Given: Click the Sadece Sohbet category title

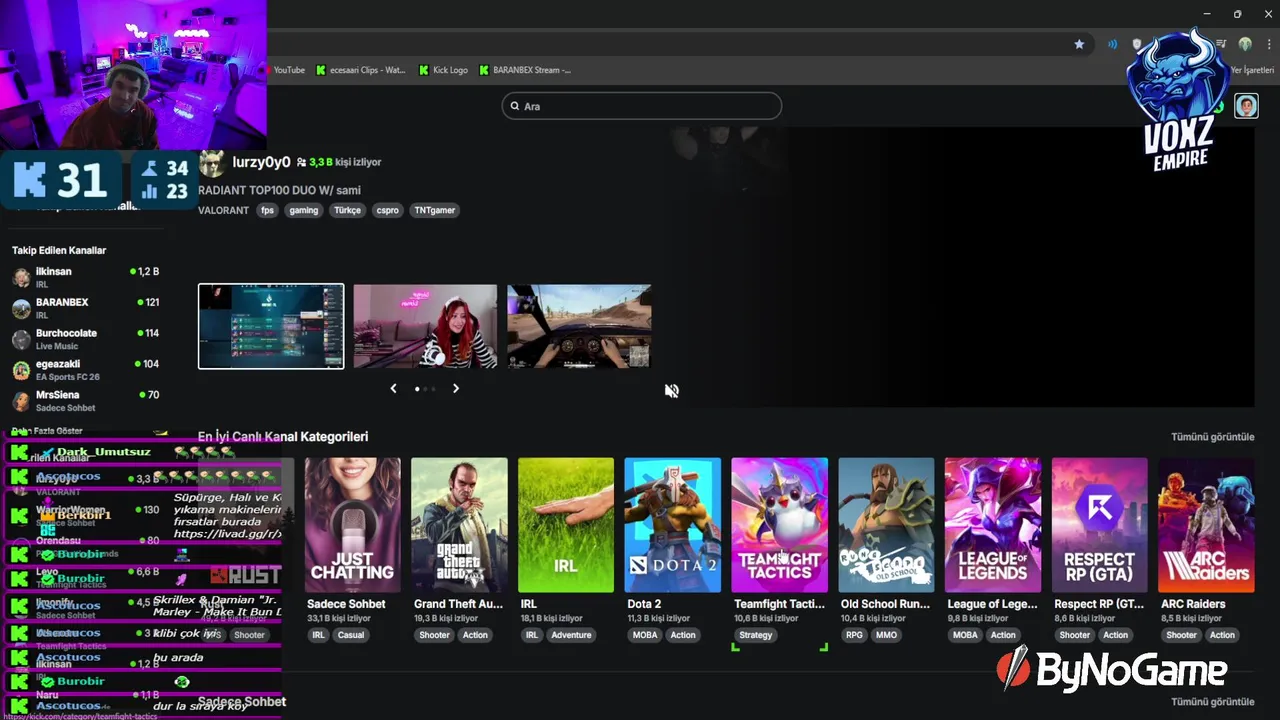Looking at the screenshot, I should point(346,604).
